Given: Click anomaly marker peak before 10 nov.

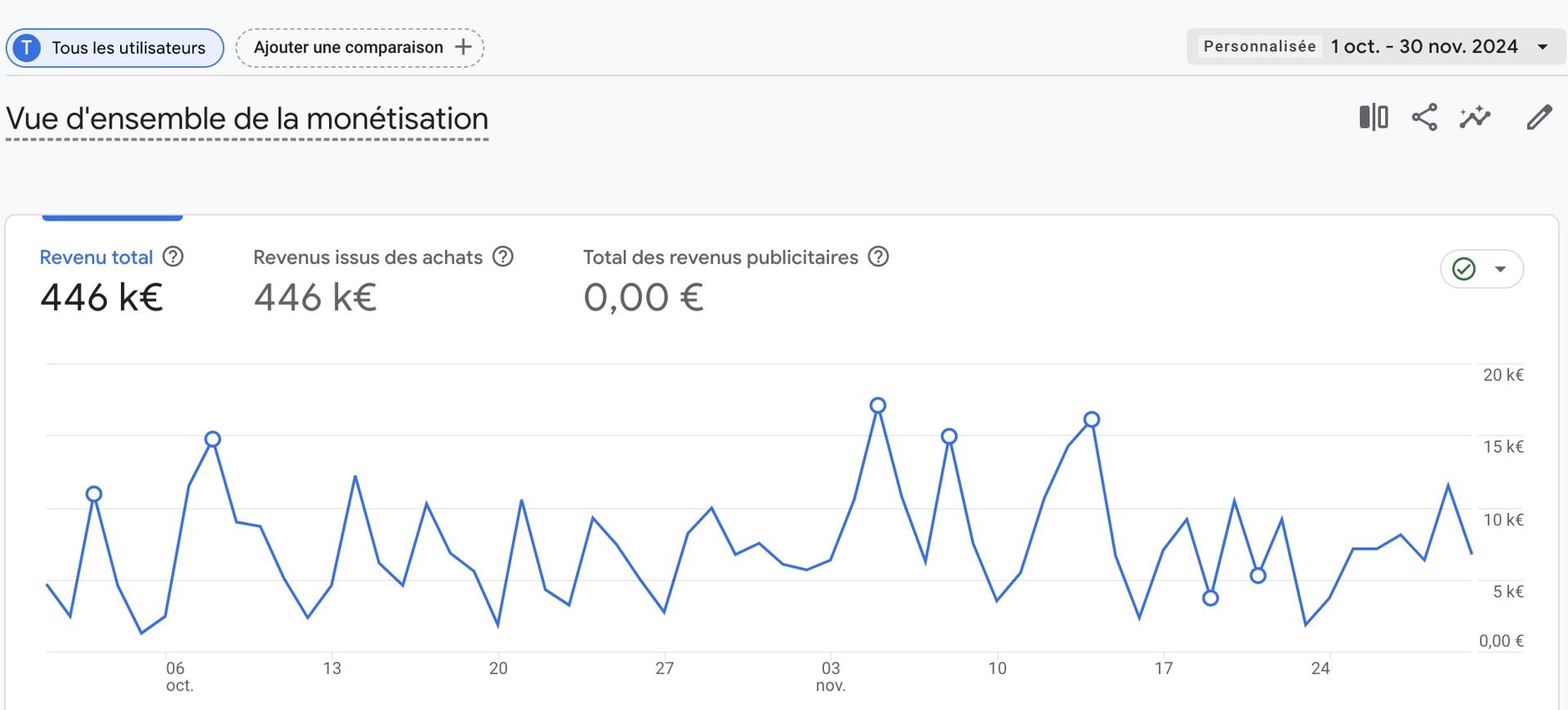Looking at the screenshot, I should tap(949, 436).
